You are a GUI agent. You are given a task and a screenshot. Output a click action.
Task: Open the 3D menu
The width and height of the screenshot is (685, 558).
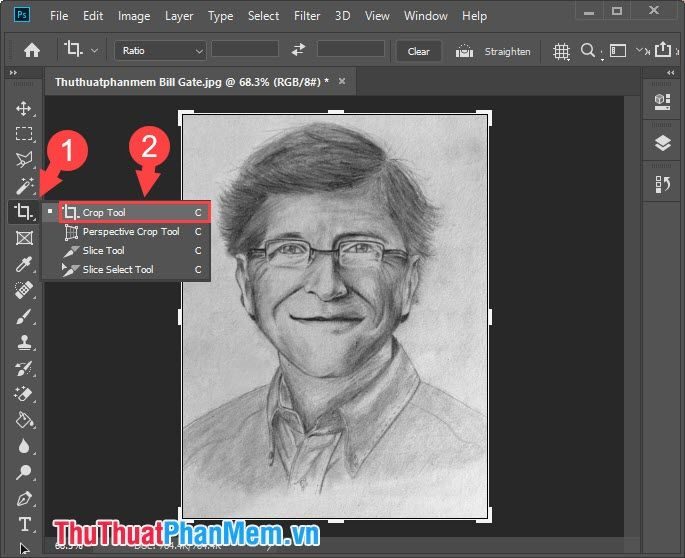click(x=342, y=16)
